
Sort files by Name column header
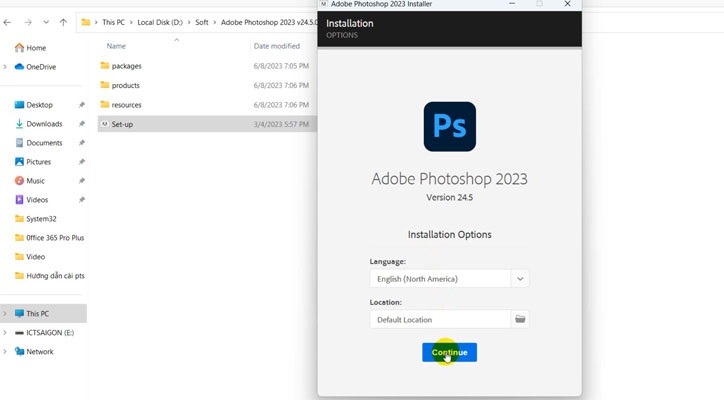[116, 46]
